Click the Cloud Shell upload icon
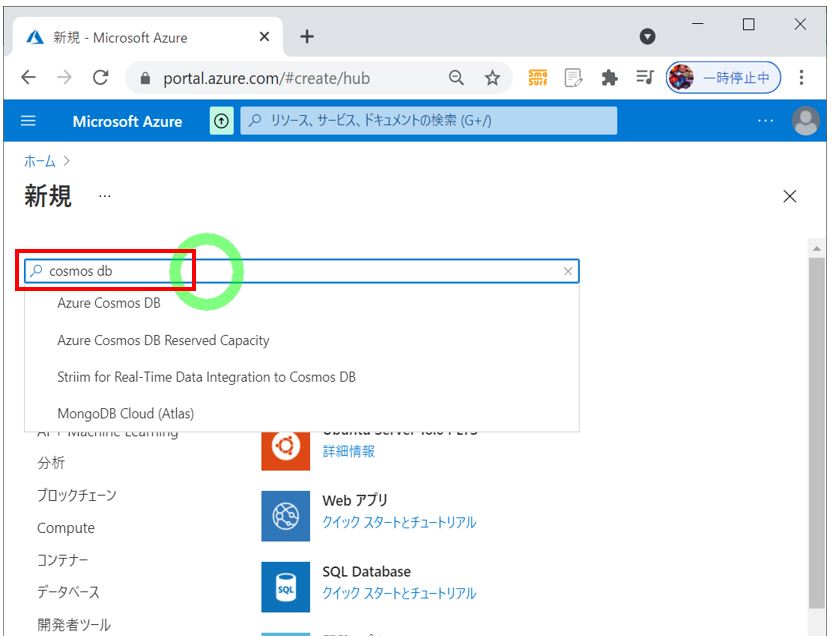This screenshot has height=636, width=832. 221,121
